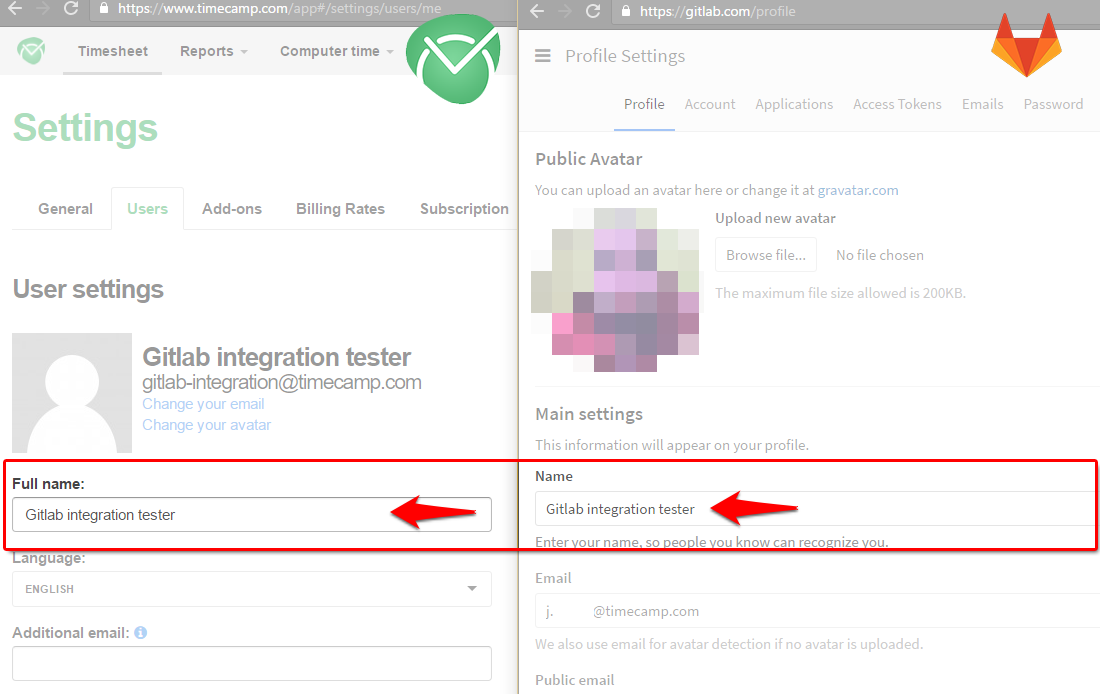Click Change your avatar link
The height and width of the screenshot is (694, 1100).
pyautogui.click(x=206, y=425)
